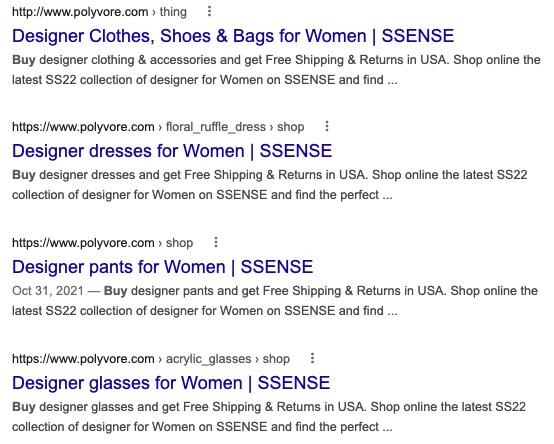Open three-dot menu beside floral_ruffle_dress › shop result
This screenshot has height=444, width=554.
[327, 126]
